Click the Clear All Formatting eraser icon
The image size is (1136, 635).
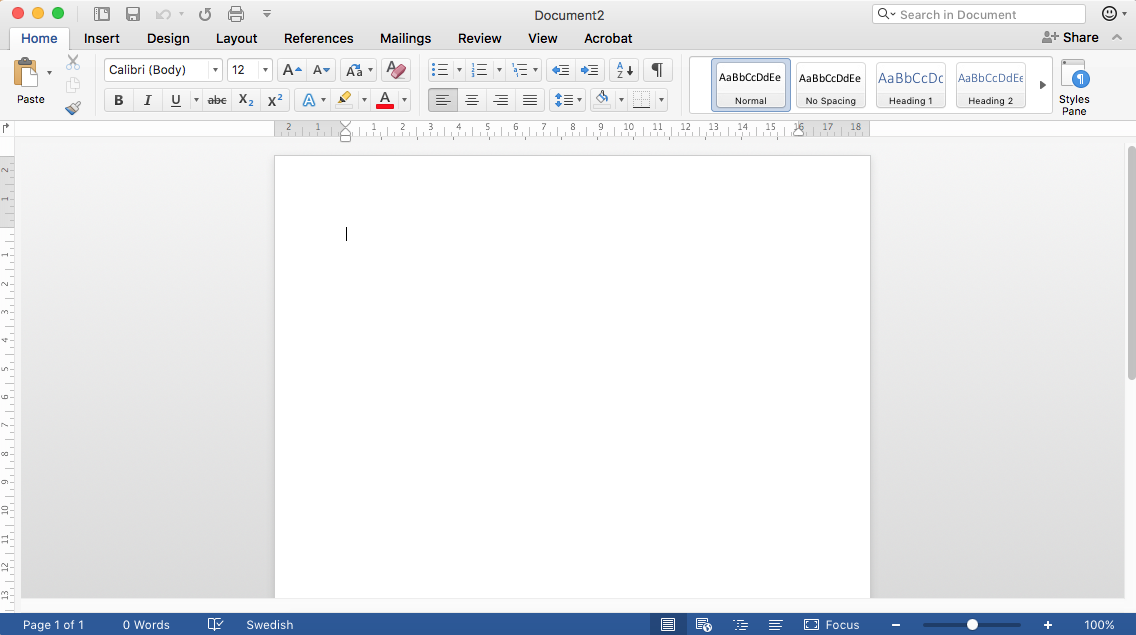[396, 70]
